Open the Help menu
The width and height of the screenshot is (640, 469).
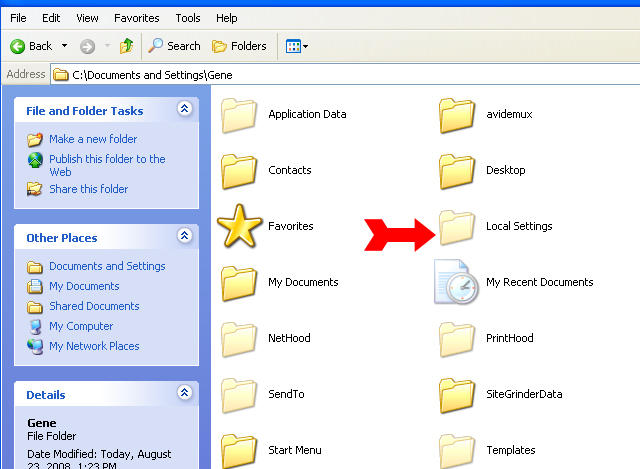tap(227, 18)
